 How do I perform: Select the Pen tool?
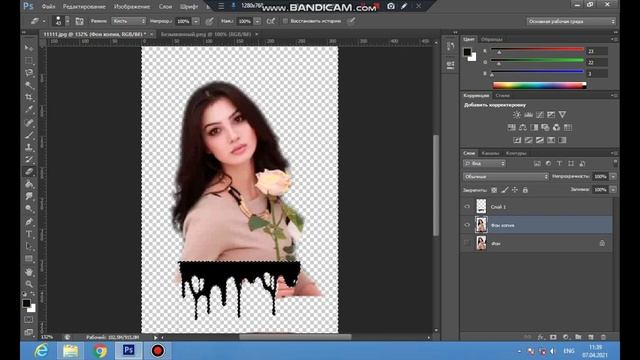click(x=29, y=222)
